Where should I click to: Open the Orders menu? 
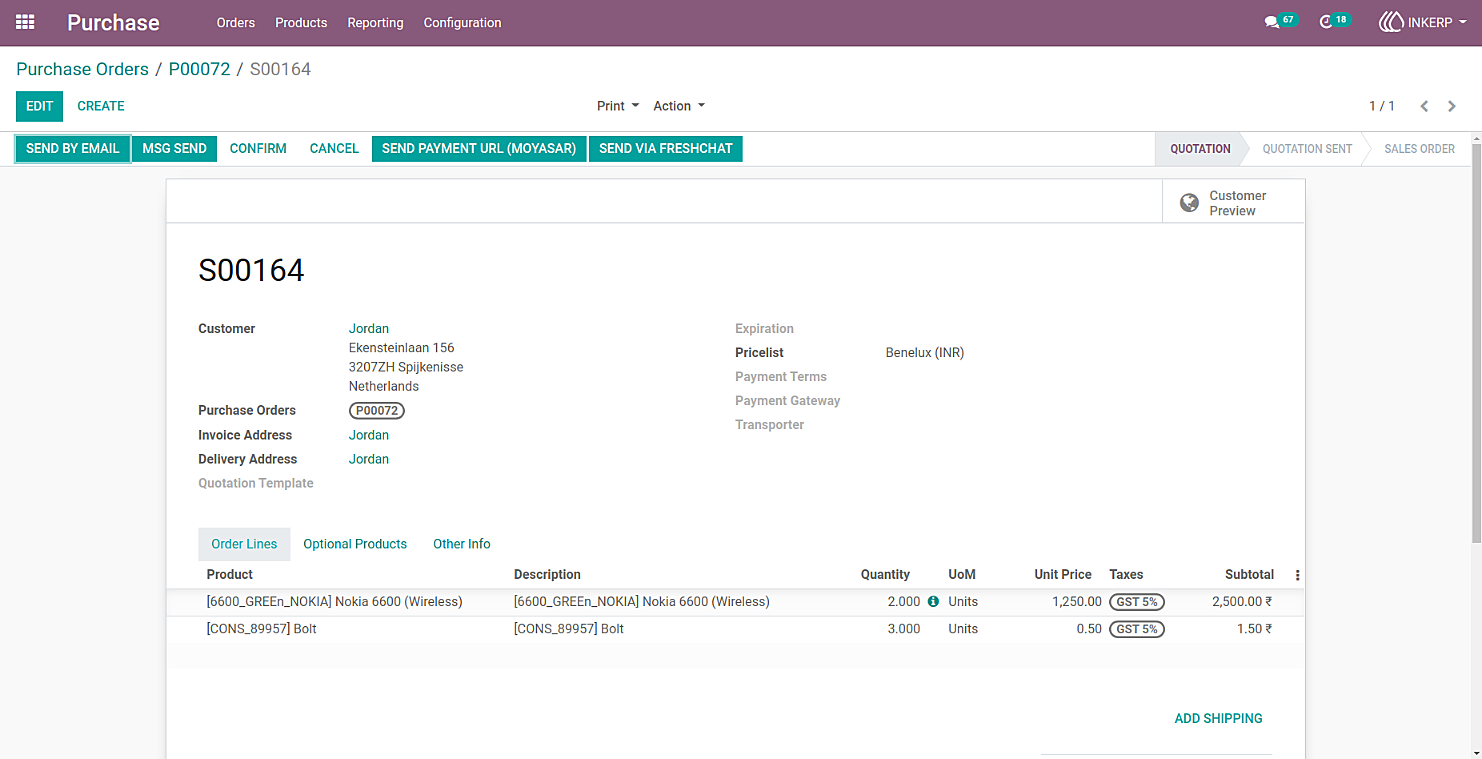[x=236, y=22]
